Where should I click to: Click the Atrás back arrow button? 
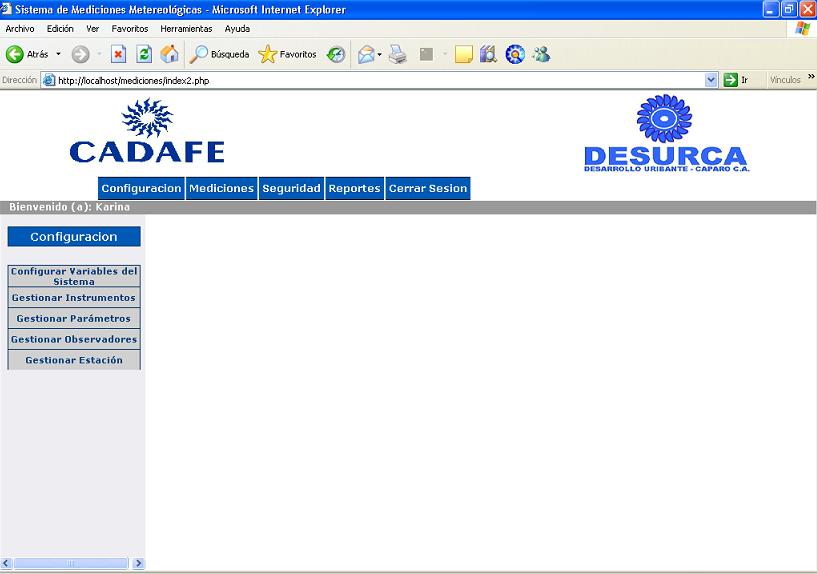(x=15, y=54)
